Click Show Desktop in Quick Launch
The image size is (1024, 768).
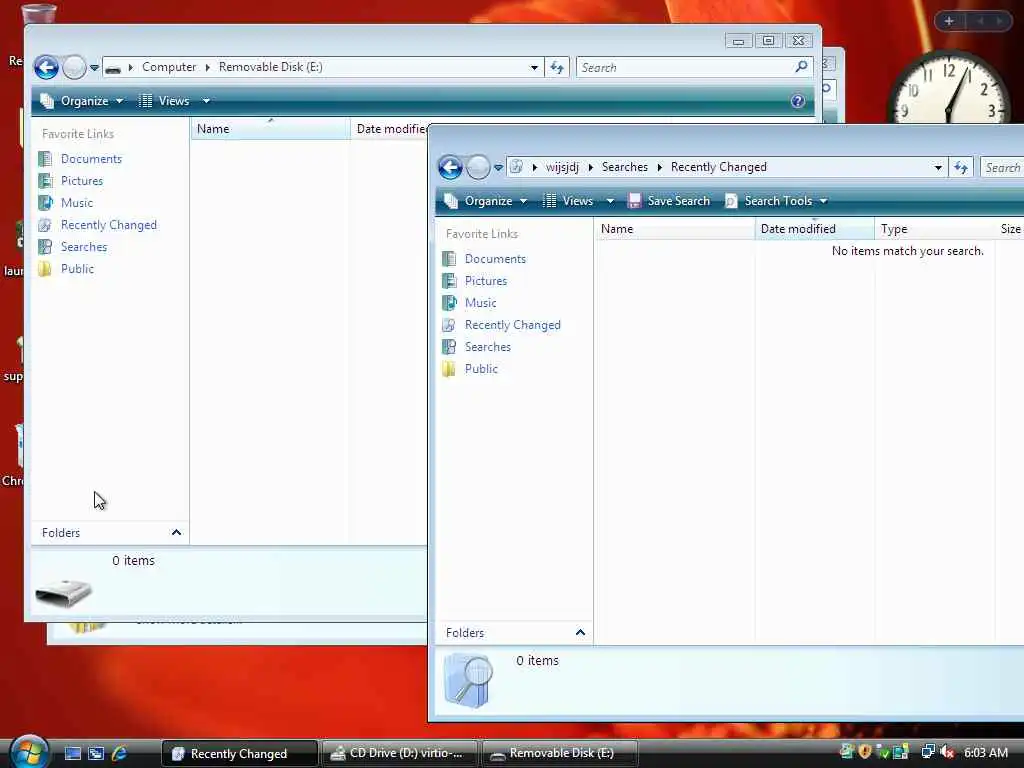click(72, 754)
